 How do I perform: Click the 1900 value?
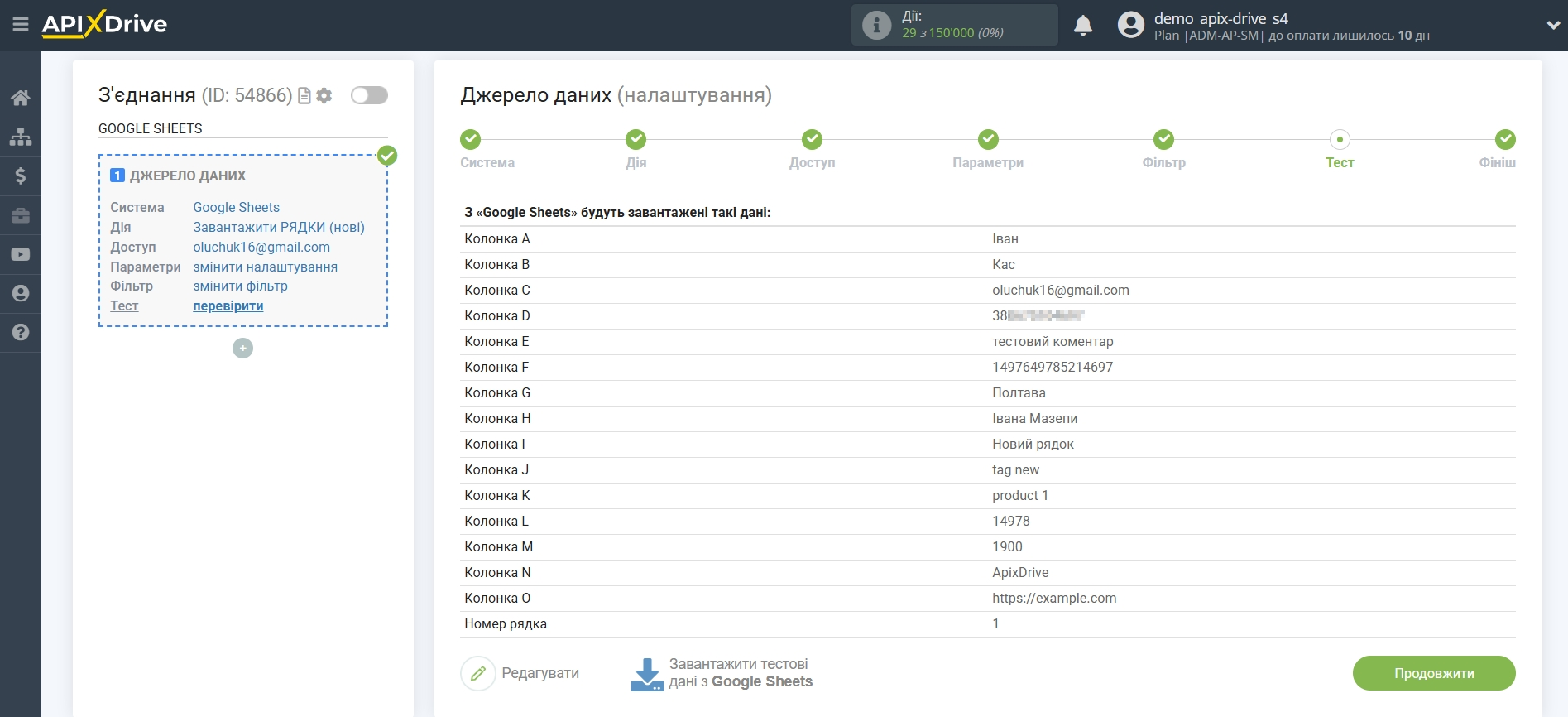click(1007, 546)
